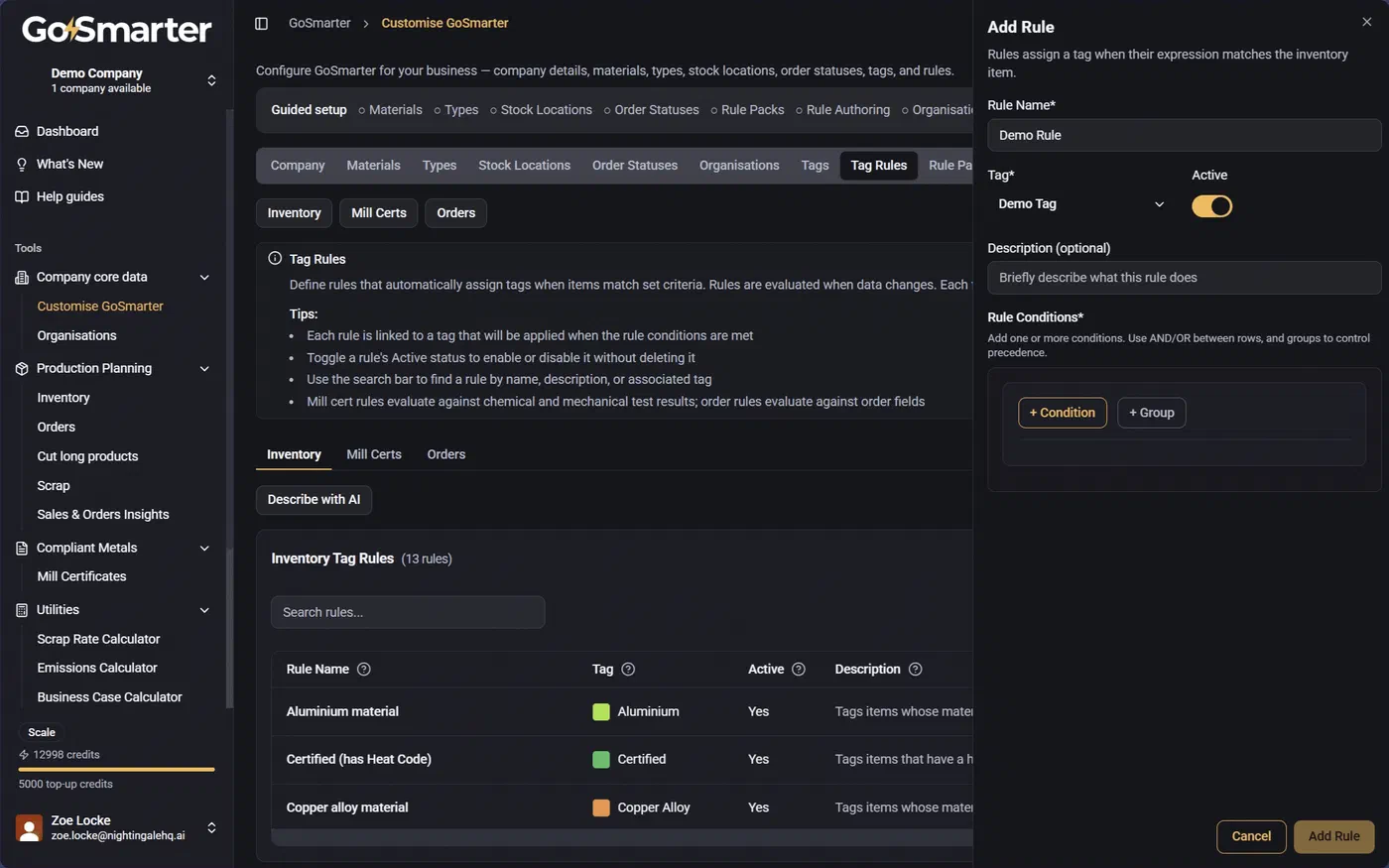Image resolution: width=1389 pixels, height=868 pixels.
Task: Open What's New lightbulb icon
Action: 22,164
